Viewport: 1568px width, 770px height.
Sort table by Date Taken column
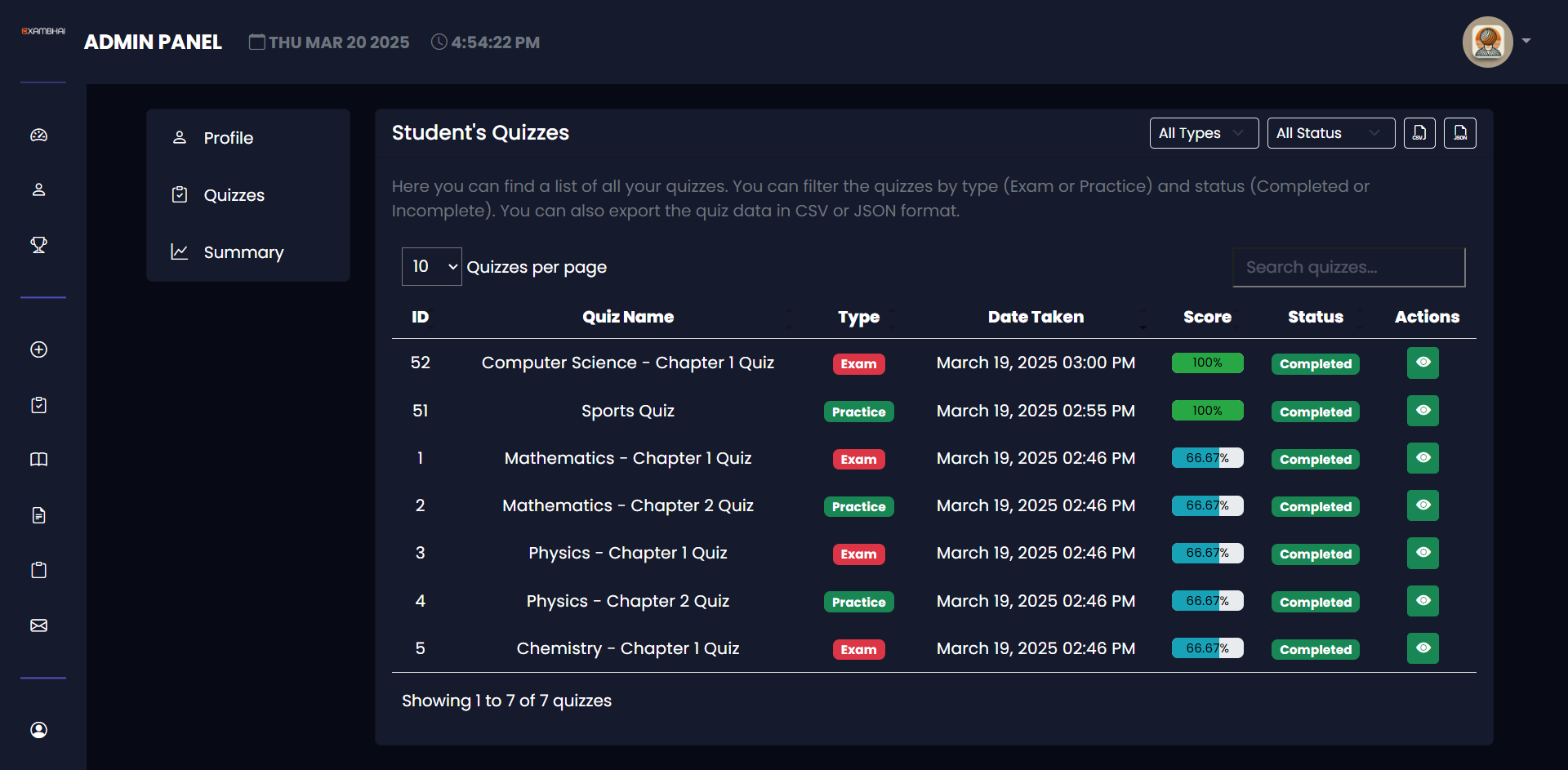(1036, 317)
